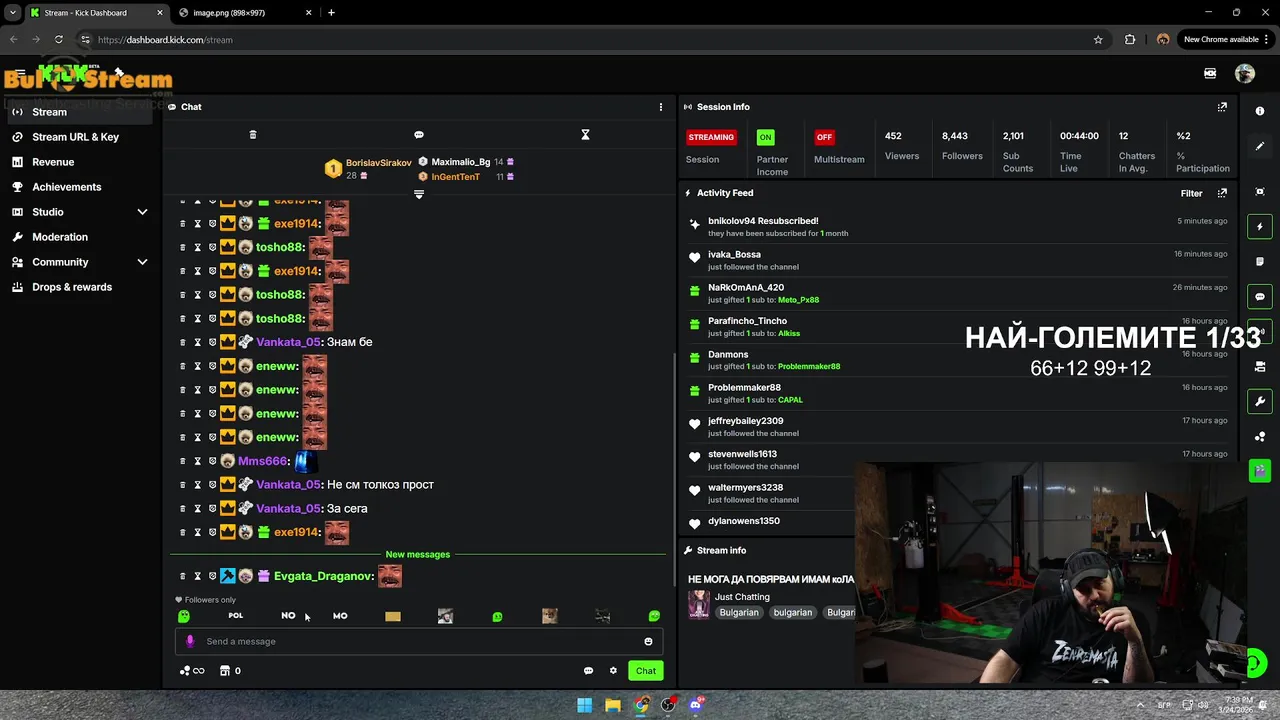Click Vankata_05 on 'Знам бе' message
1280x720 pixels.
tap(288, 342)
